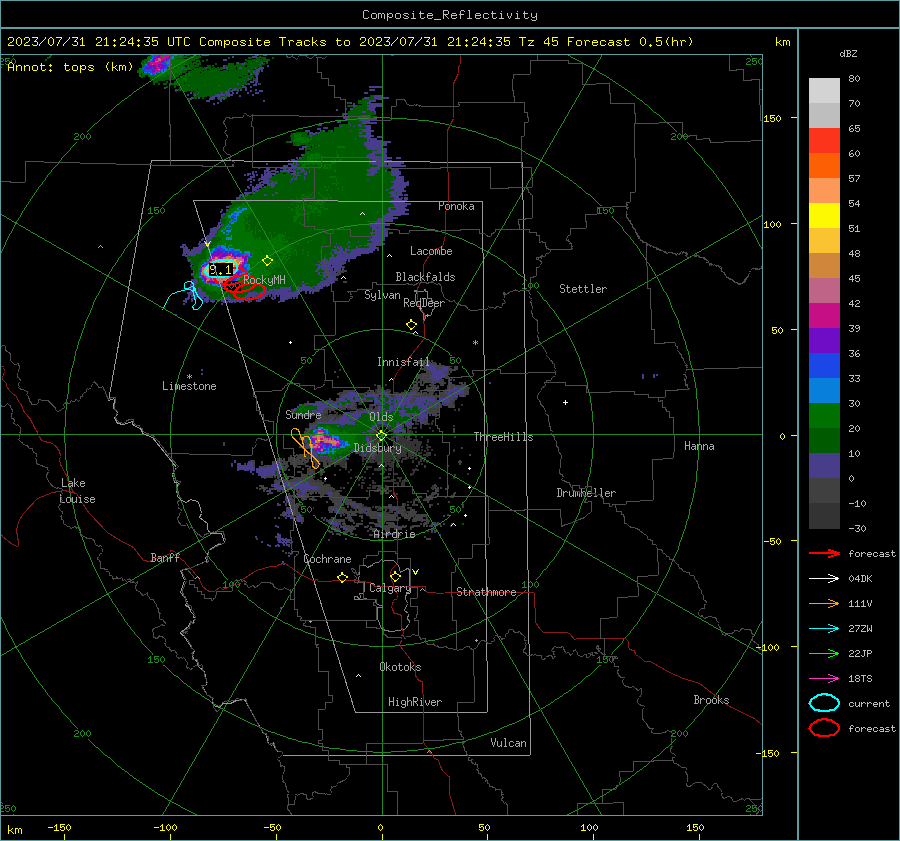The width and height of the screenshot is (900, 841).
Task: Pick the red 65-60 dBZ swatch
Action: (x=824, y=141)
